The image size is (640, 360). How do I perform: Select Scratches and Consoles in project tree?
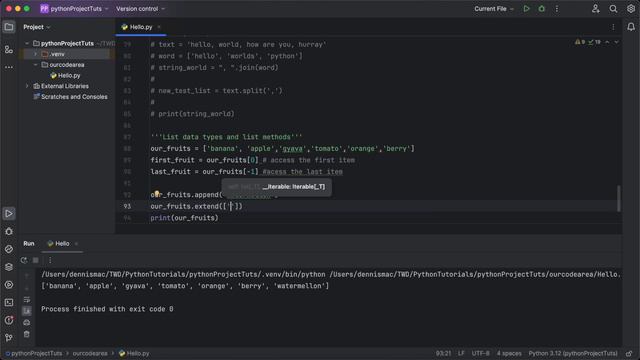(74, 97)
